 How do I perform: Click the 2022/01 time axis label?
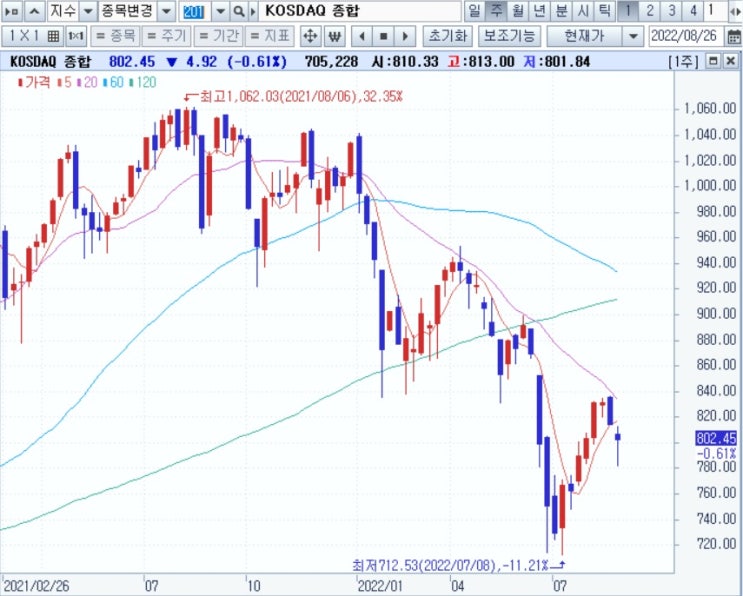(380, 586)
